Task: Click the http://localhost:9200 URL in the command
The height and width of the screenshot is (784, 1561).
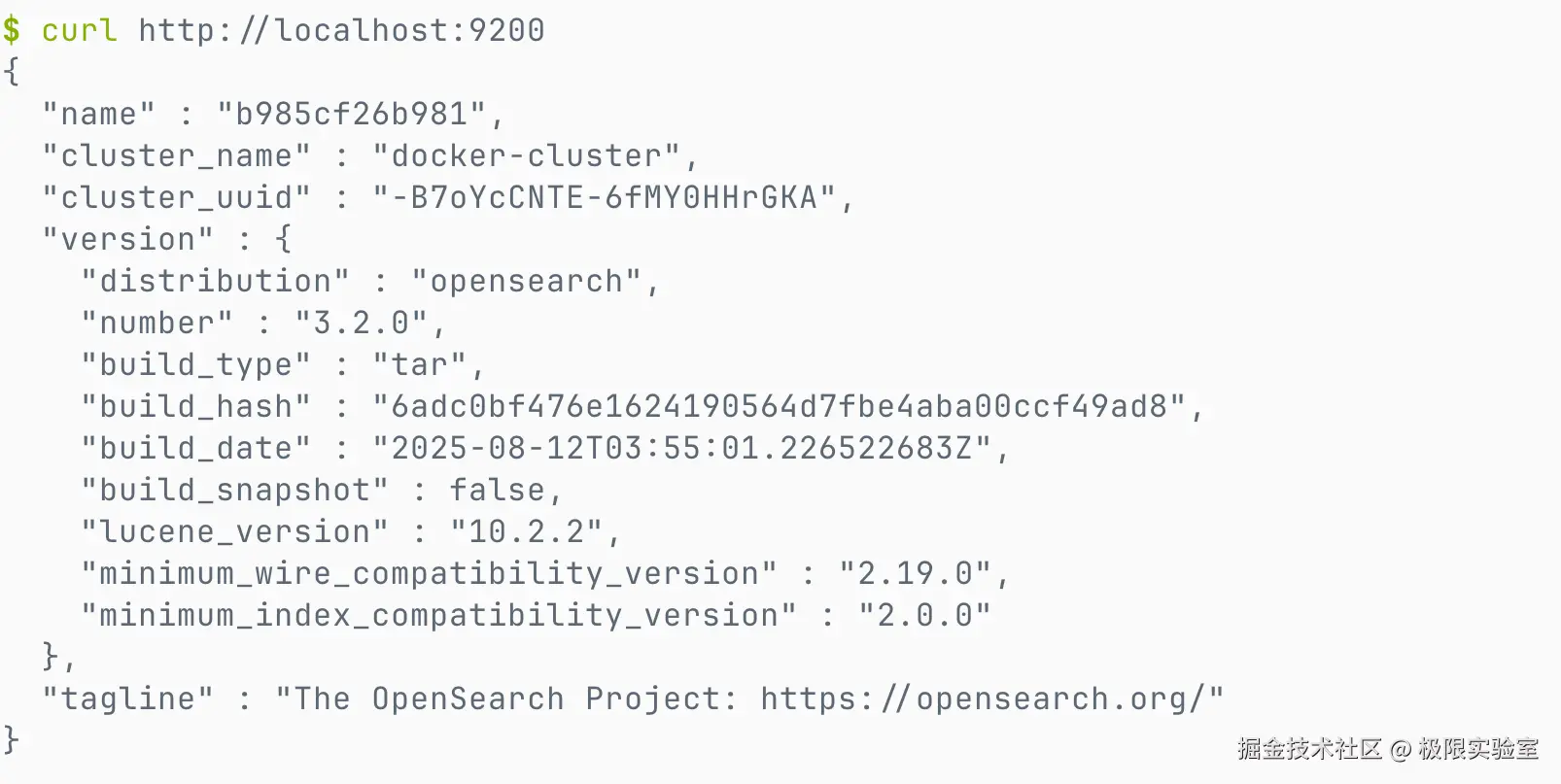Action: (x=341, y=30)
